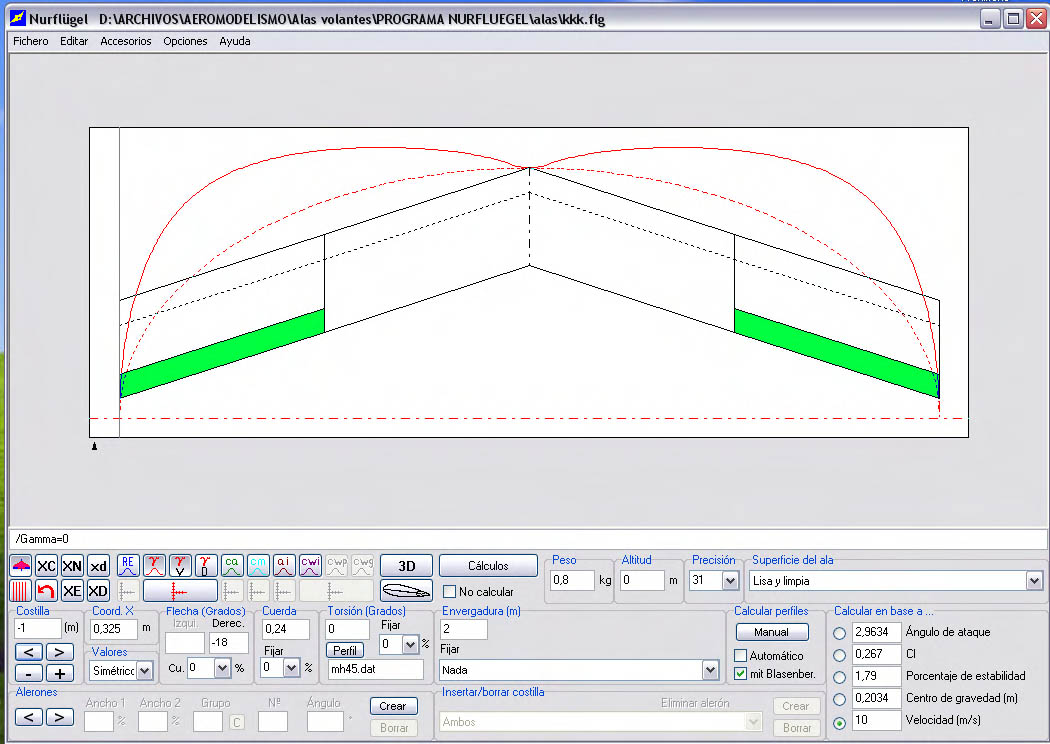
Task: Open the Valores Simétrico dropdown
Action: pyautogui.click(x=145, y=670)
